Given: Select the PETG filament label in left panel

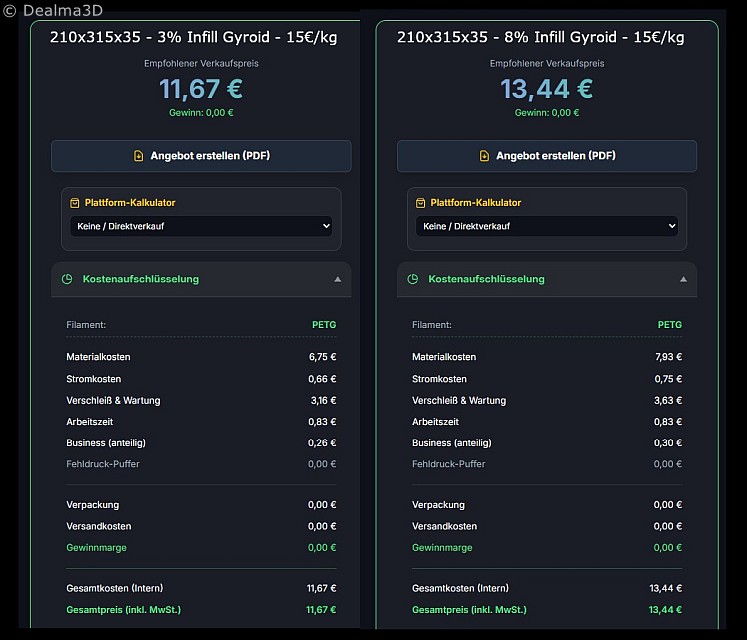Looking at the screenshot, I should (x=324, y=325).
